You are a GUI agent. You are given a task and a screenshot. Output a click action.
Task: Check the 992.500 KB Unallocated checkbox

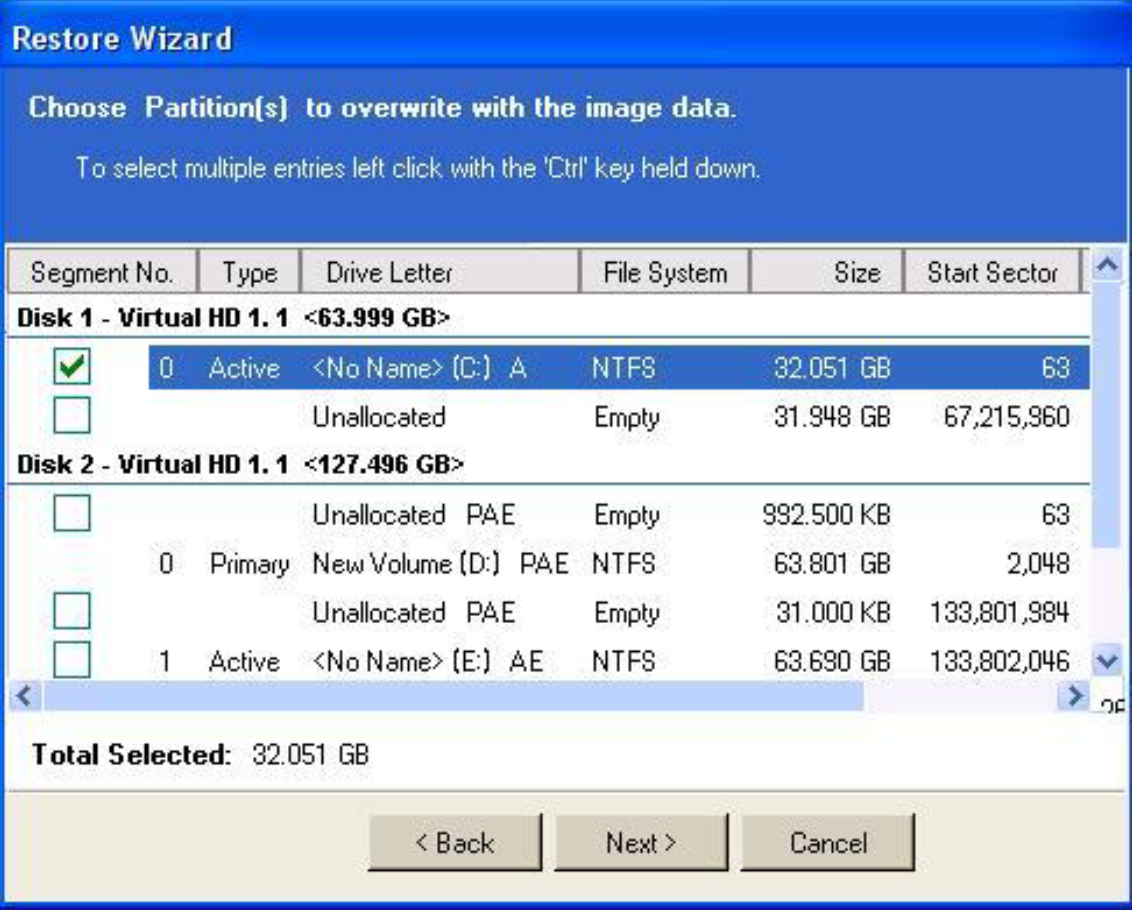pyautogui.click(x=72, y=514)
